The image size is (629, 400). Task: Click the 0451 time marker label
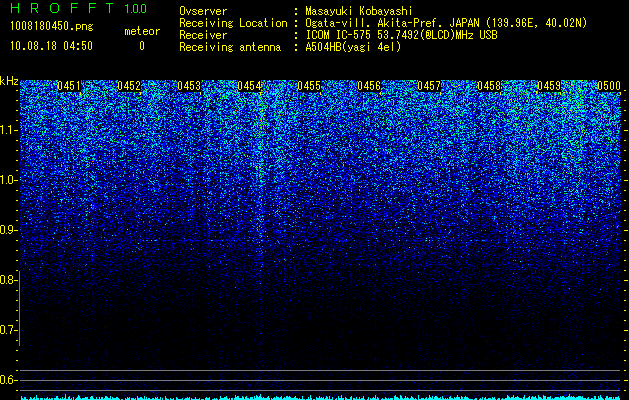coord(69,86)
